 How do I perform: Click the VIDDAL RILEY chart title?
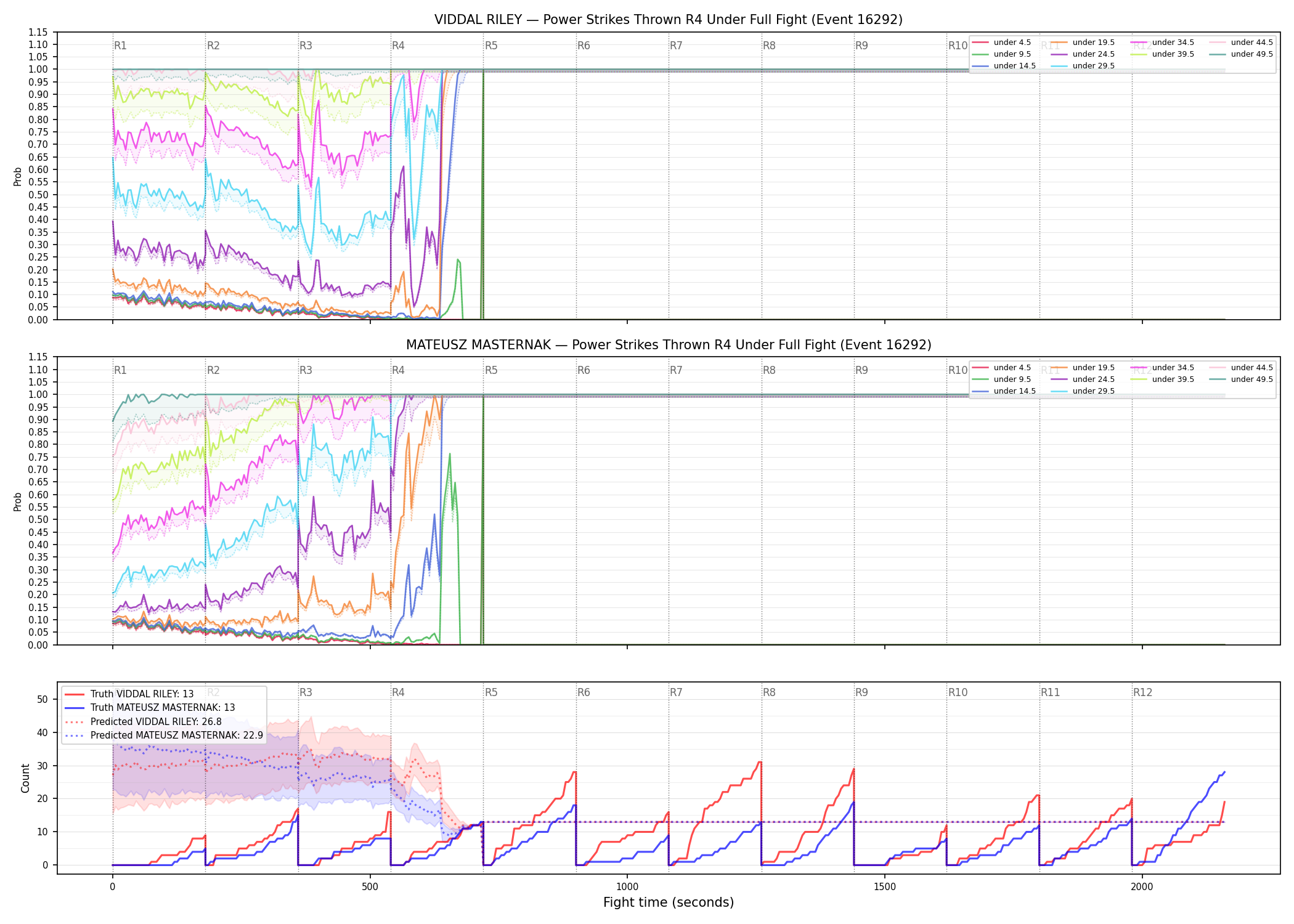pyautogui.click(x=669, y=20)
